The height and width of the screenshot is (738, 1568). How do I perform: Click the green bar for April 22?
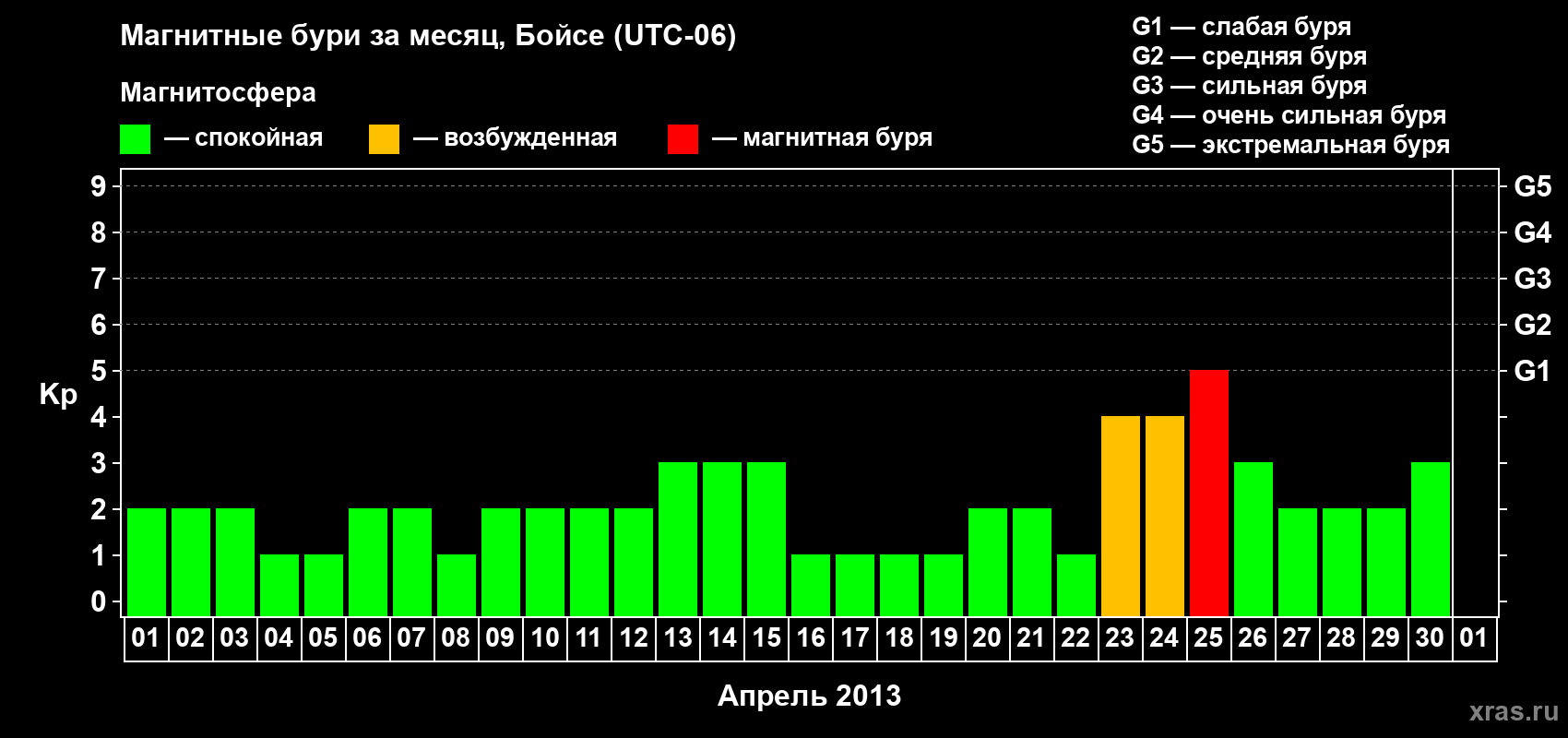coord(1076,586)
